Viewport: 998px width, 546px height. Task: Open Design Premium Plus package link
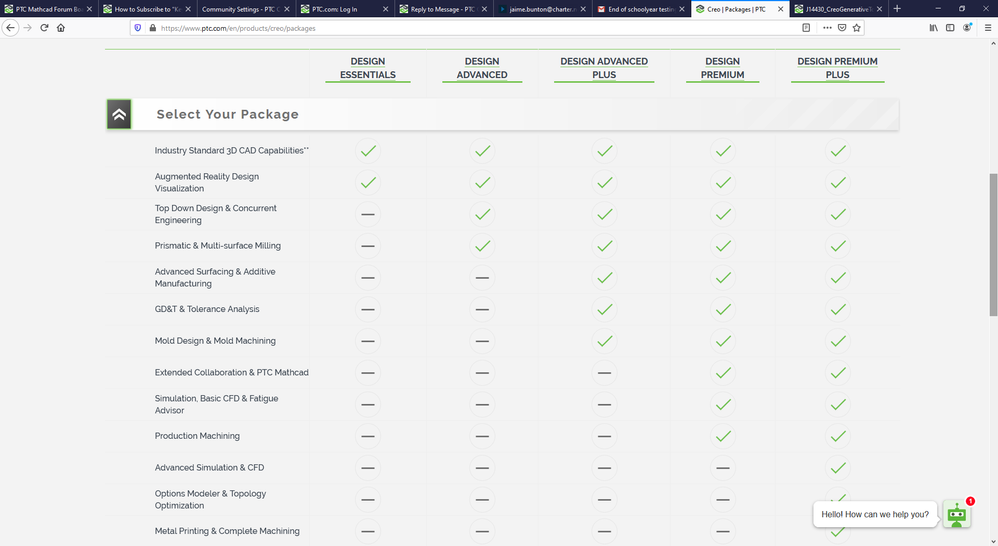click(838, 68)
